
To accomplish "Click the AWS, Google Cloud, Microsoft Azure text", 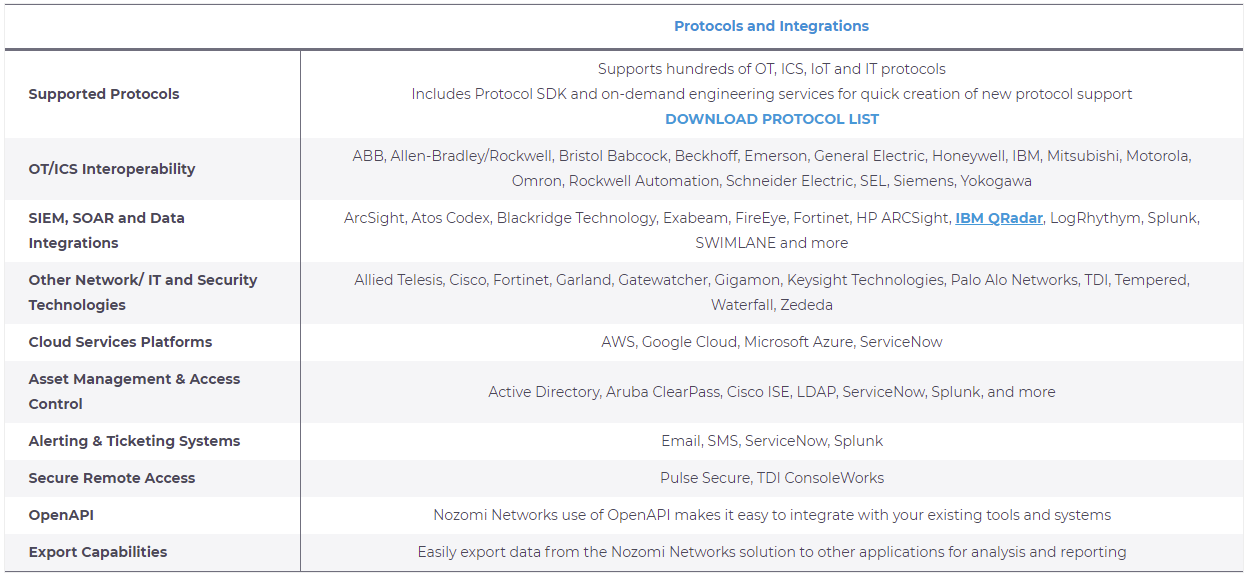I will [772, 342].
